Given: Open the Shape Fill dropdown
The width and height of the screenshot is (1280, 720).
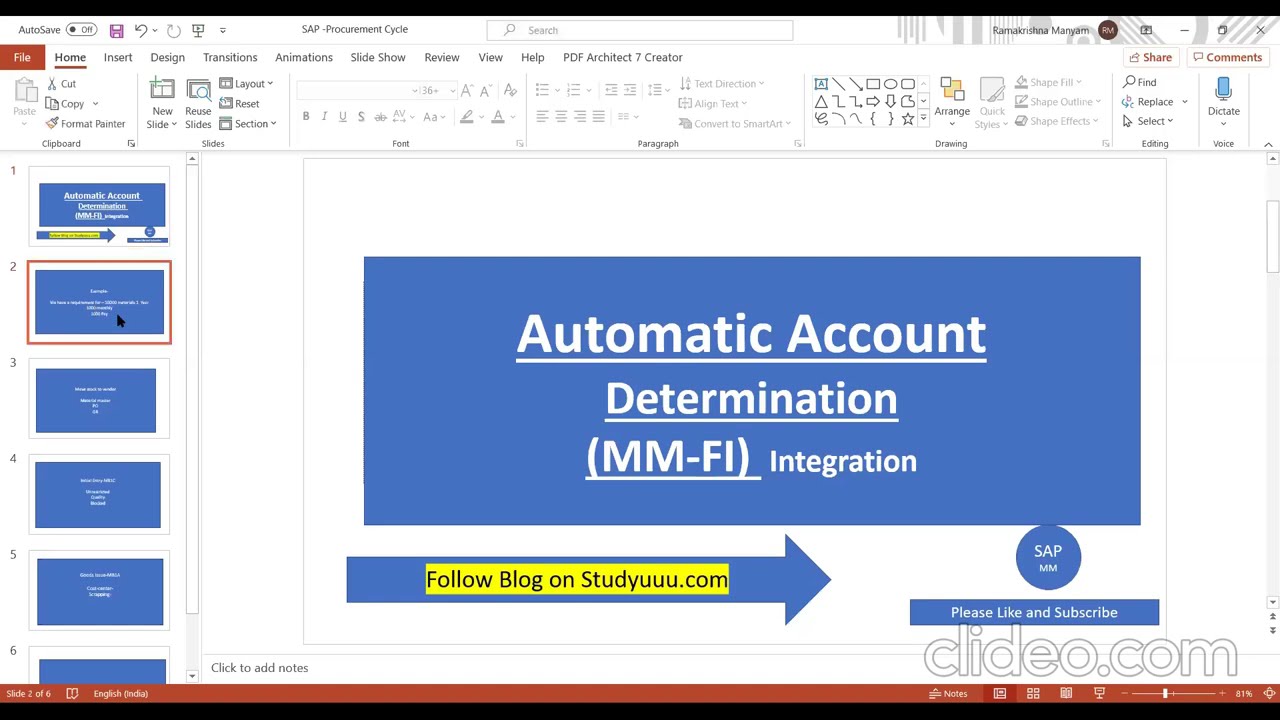Looking at the screenshot, I should click(1048, 83).
